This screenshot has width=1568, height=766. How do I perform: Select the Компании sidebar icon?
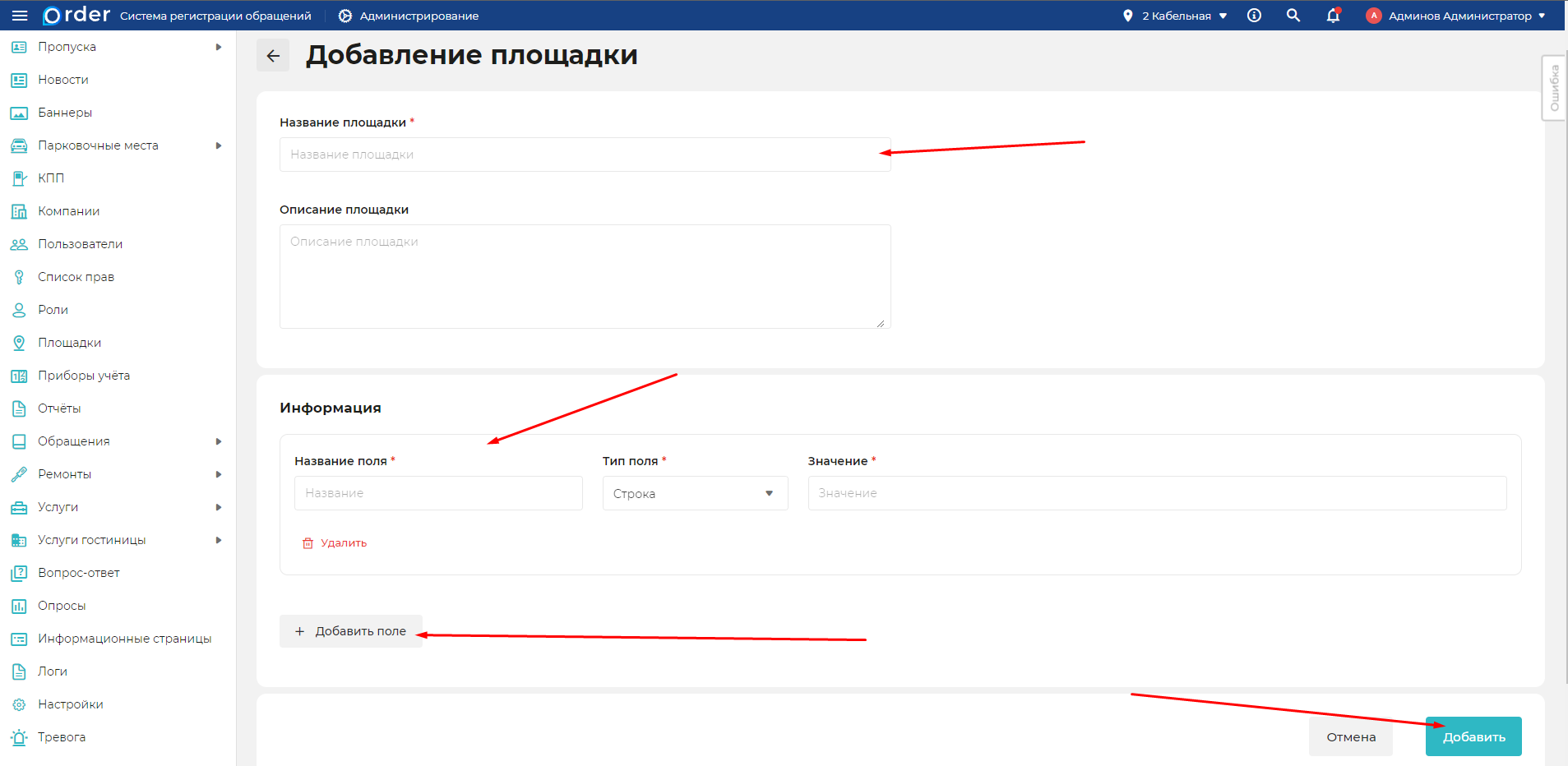[69, 210]
